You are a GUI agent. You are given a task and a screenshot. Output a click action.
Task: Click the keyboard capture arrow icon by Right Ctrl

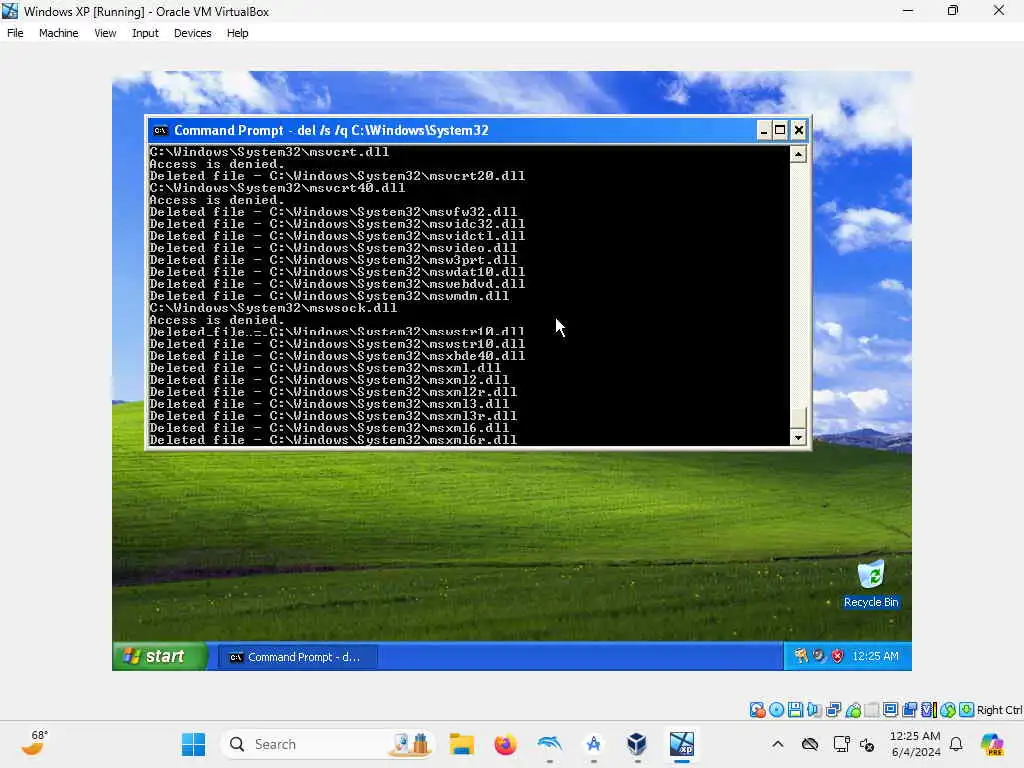(x=967, y=709)
